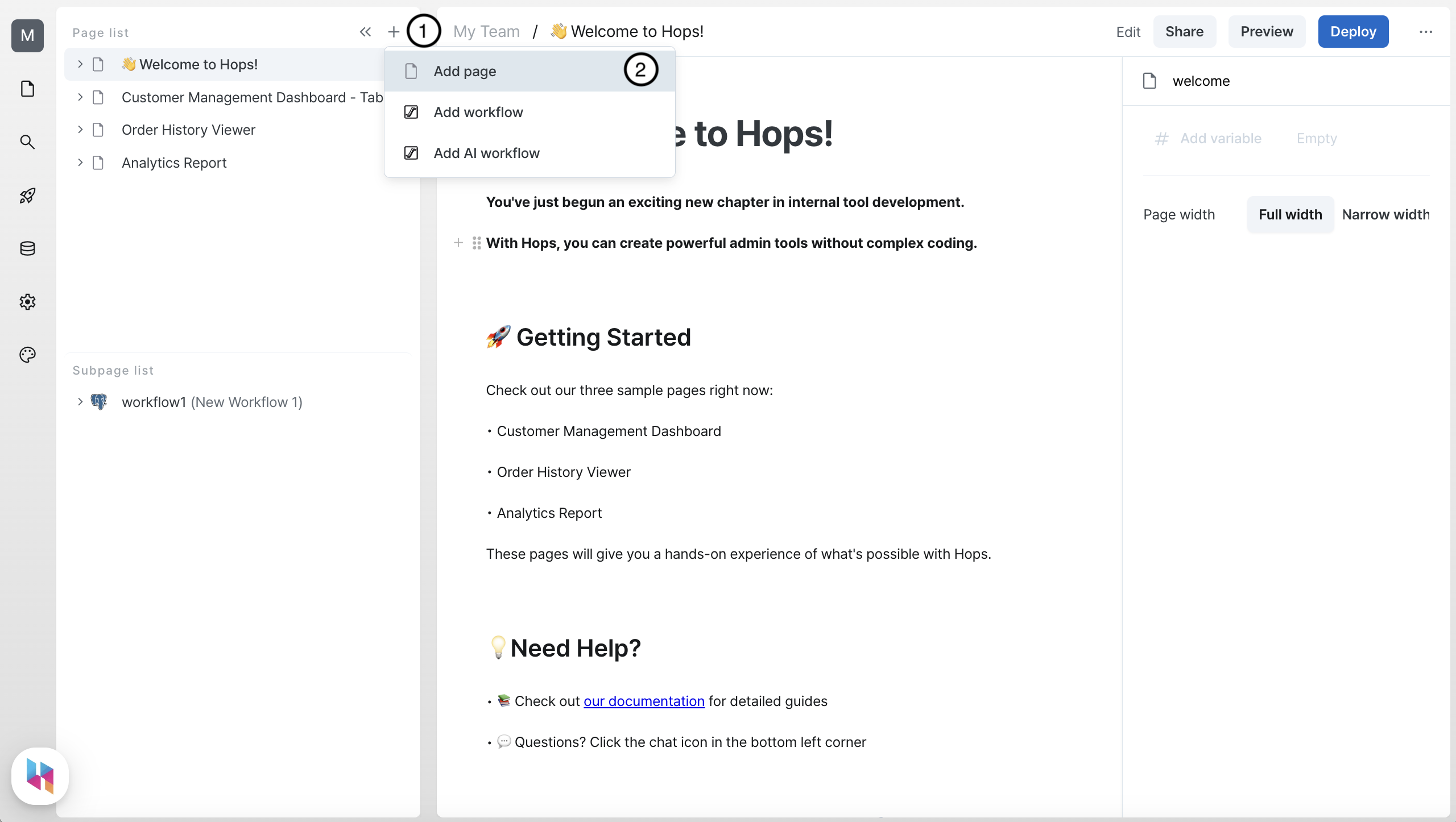Viewport: 1456px width, 822px height.
Task: Click the 'You've just begun an exciting' paragraph
Action: tap(725, 202)
